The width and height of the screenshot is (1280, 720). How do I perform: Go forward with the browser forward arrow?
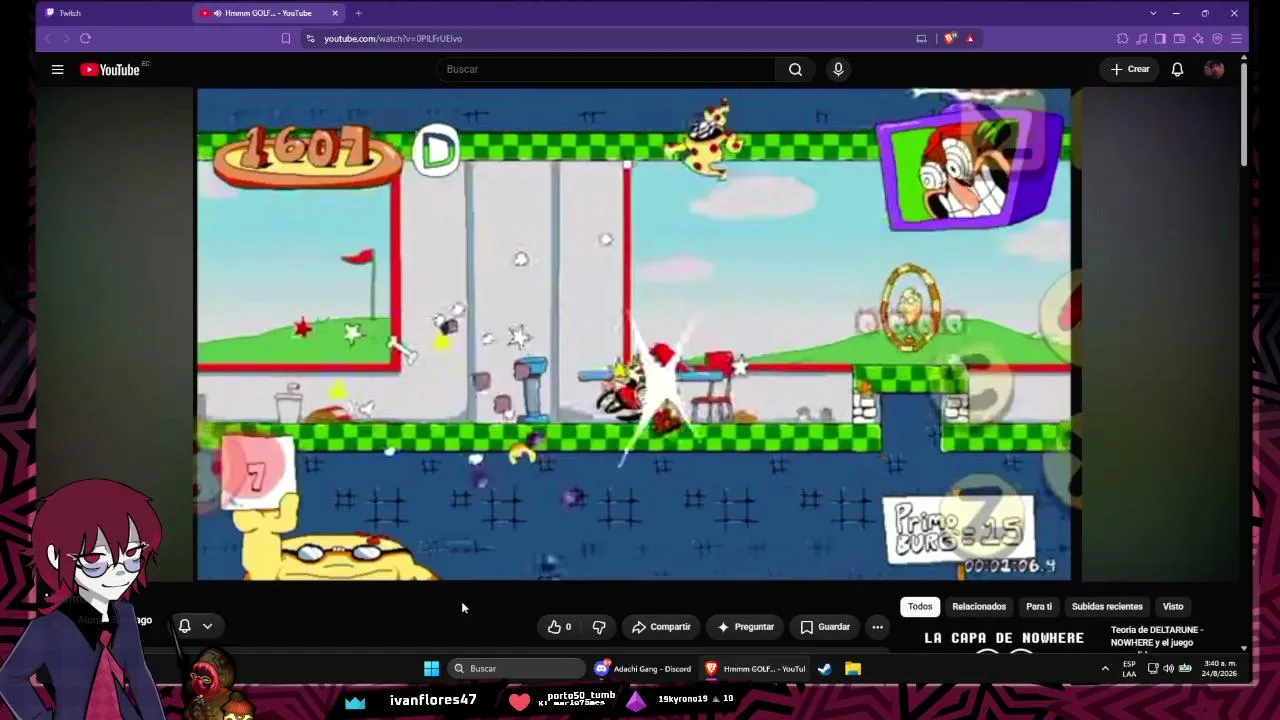click(66, 38)
